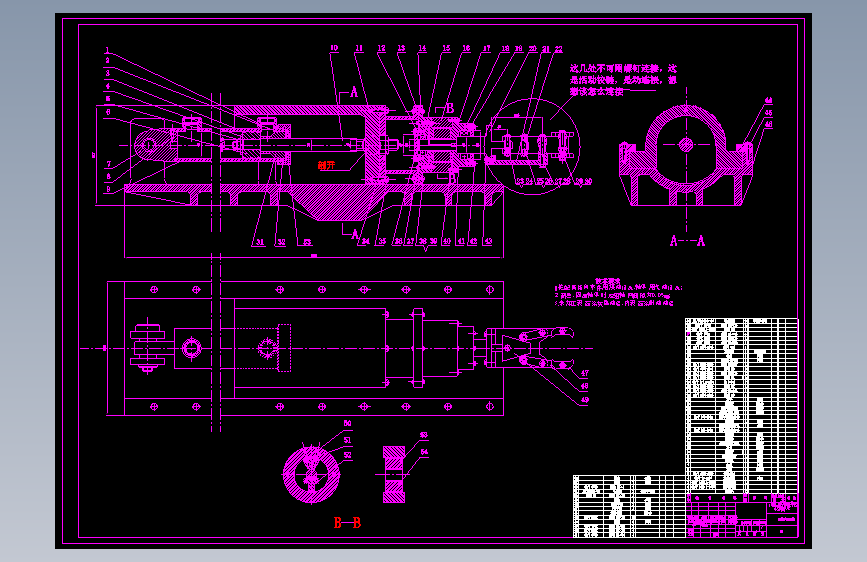The image size is (867, 562).
Task: Click the red "剖开" annotation text
Action: [x=326, y=165]
